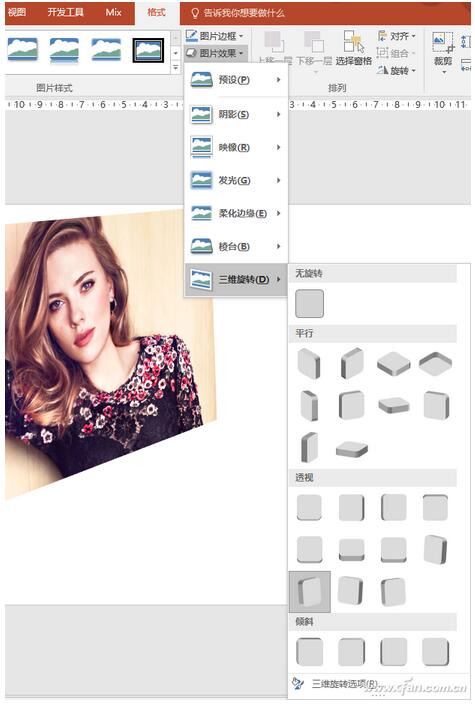Select the highlighted perspective preset in 透视 last row

(x=309, y=591)
